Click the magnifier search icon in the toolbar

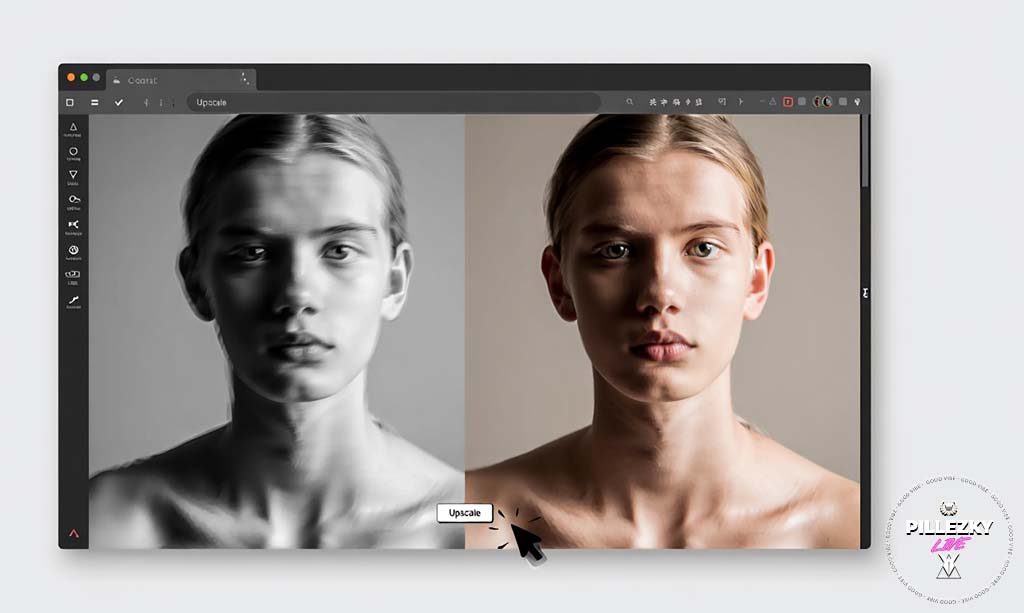629,102
